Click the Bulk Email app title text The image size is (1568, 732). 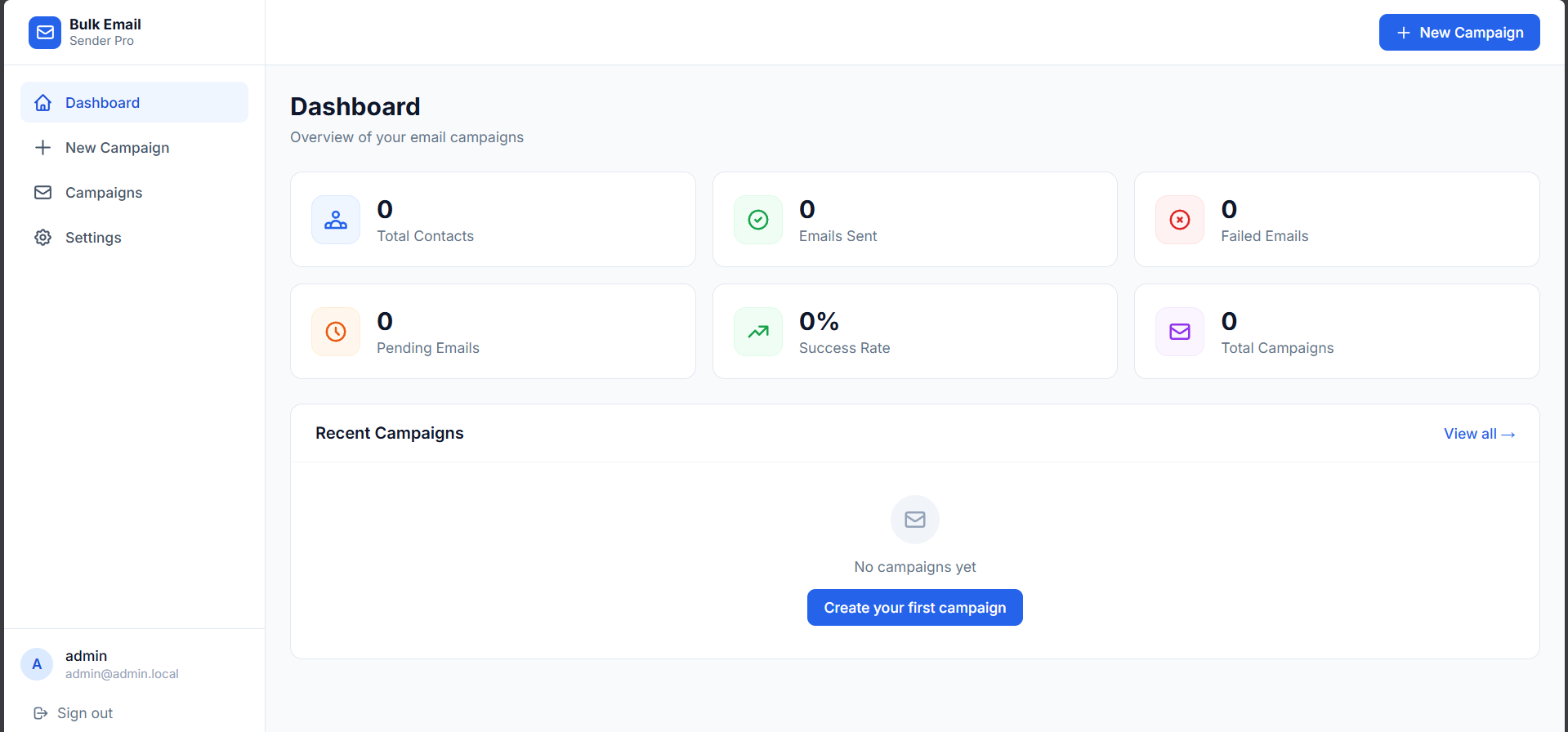pyautogui.click(x=105, y=25)
